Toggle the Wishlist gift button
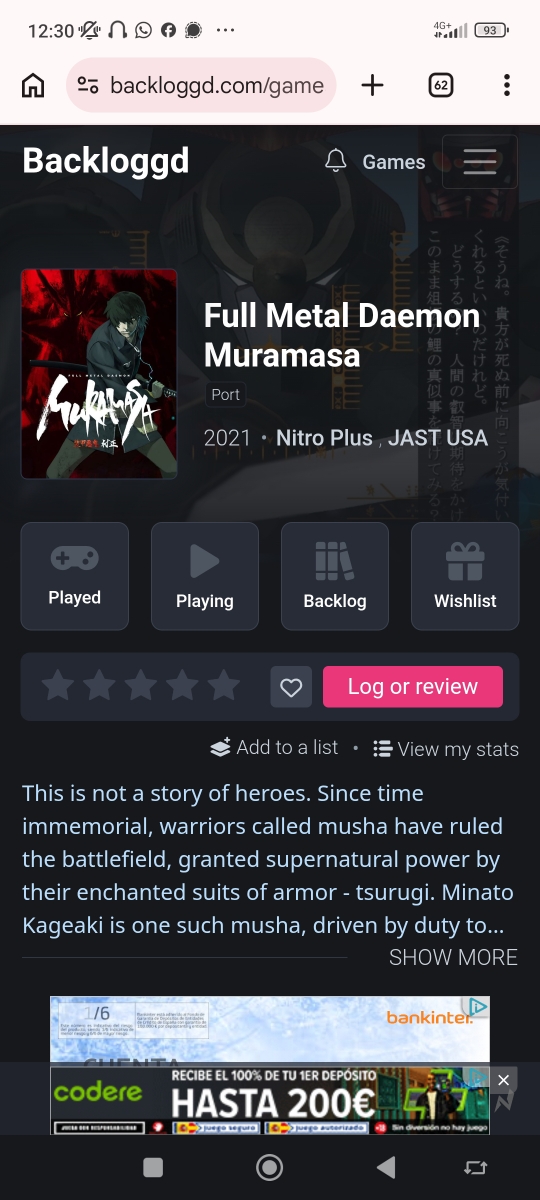Image resolution: width=540 pixels, height=1200 pixels. (x=465, y=576)
